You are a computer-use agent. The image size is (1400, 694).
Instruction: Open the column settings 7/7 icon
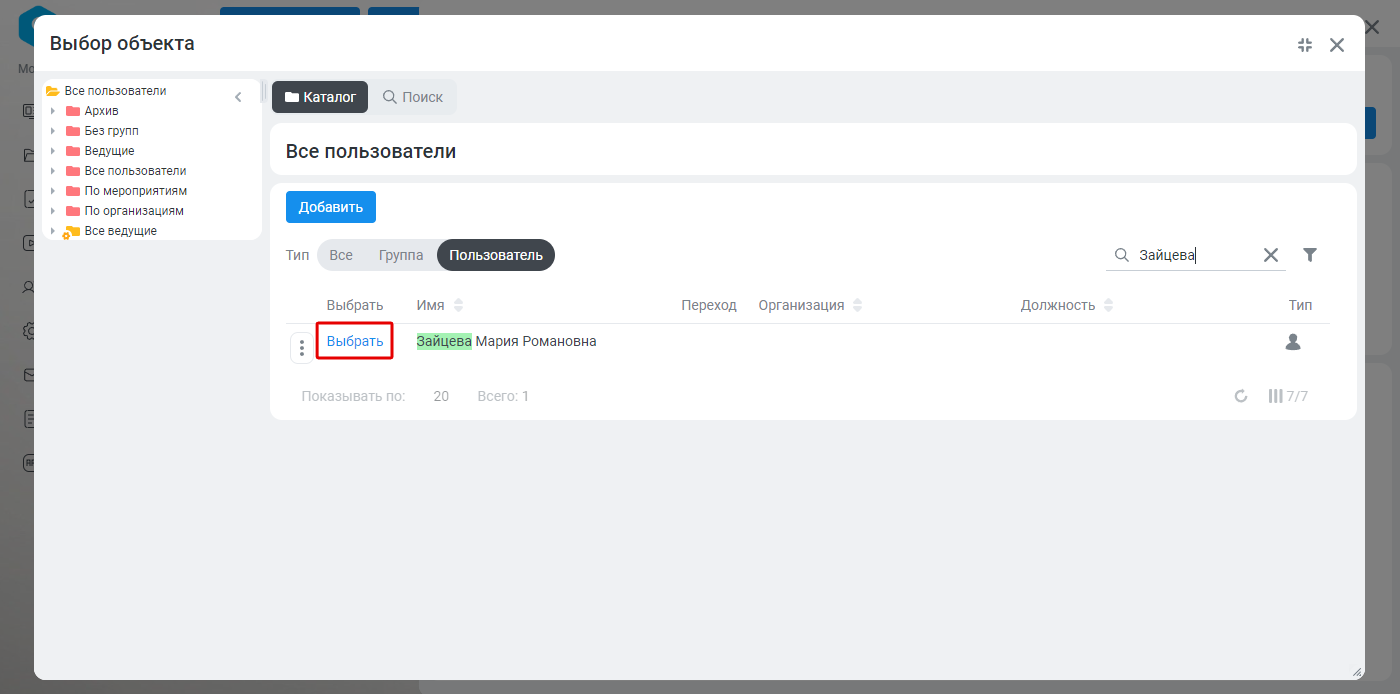1288,396
